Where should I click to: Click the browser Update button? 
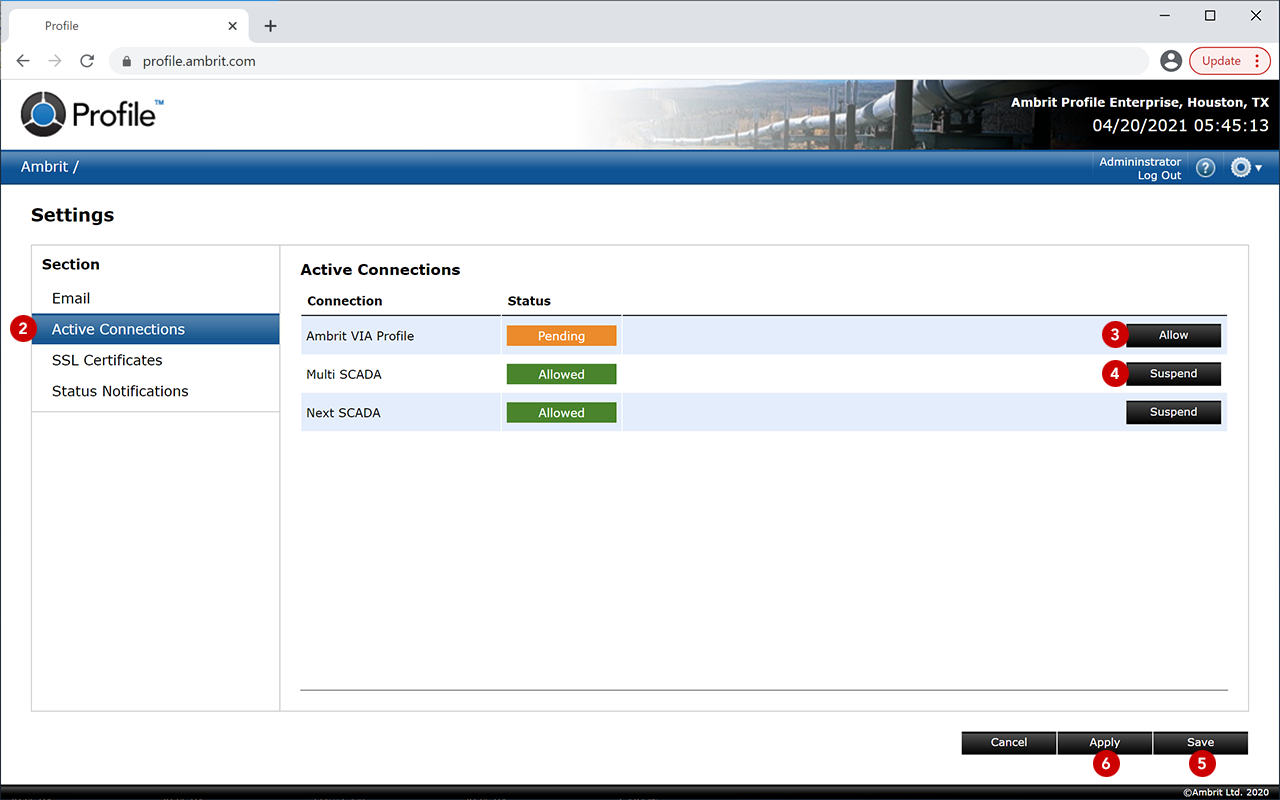point(1229,61)
